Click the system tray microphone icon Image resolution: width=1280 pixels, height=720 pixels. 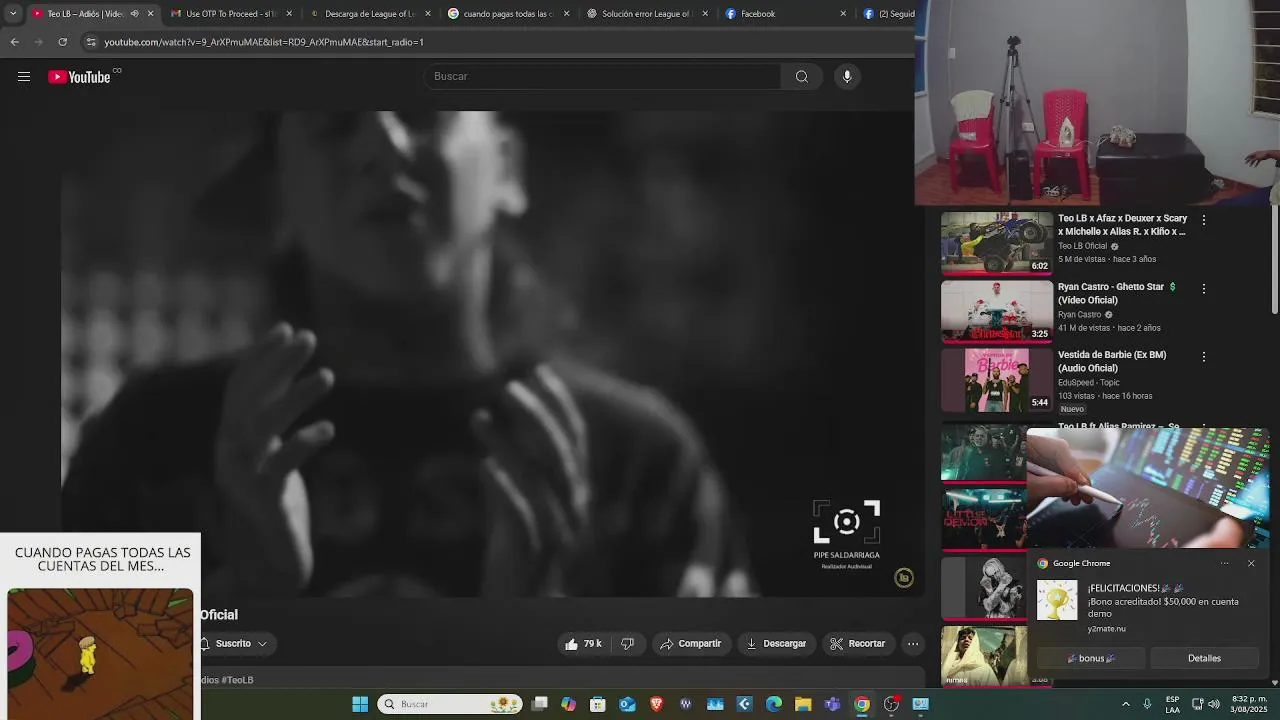(1147, 704)
